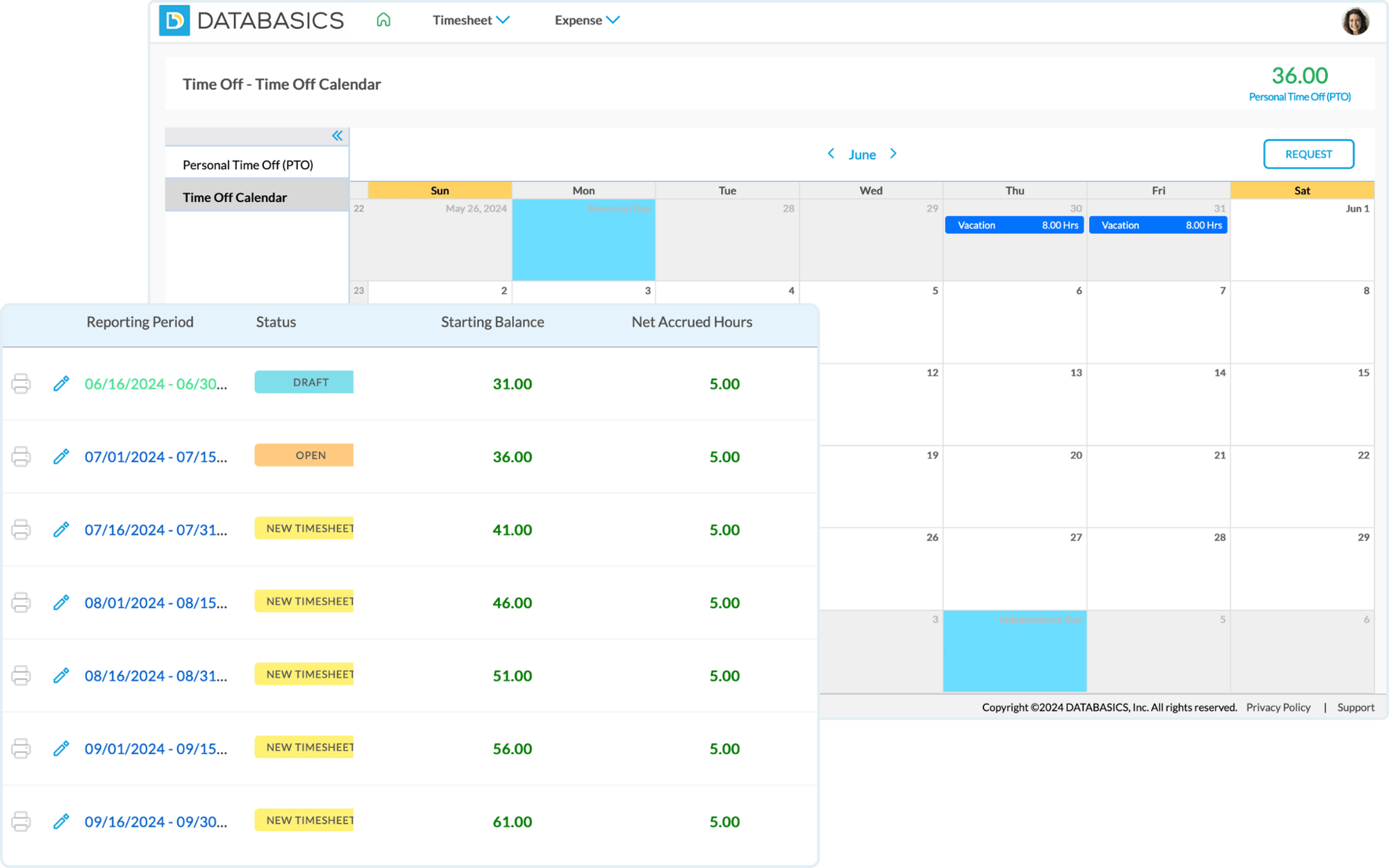Screen dimensions: 1389x868
Task: Open the profile avatar menu
Action: point(1356,21)
